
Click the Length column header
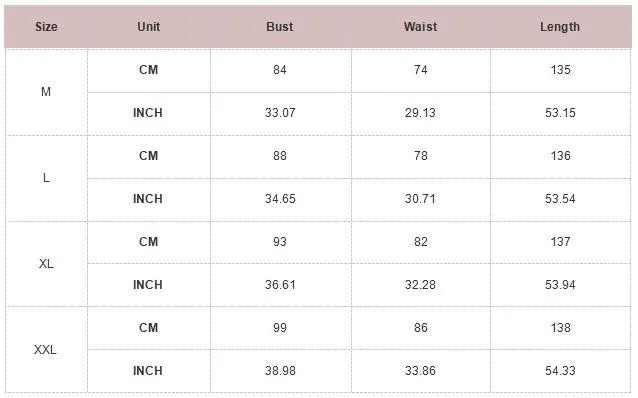(x=560, y=27)
